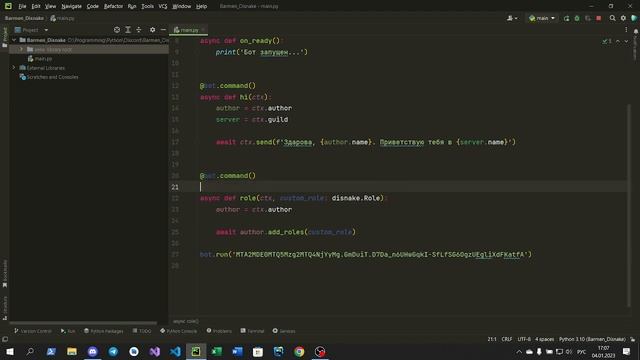This screenshot has width=640, height=360.
Task: Open the File menu
Action: pyautogui.click(x=22, y=6)
